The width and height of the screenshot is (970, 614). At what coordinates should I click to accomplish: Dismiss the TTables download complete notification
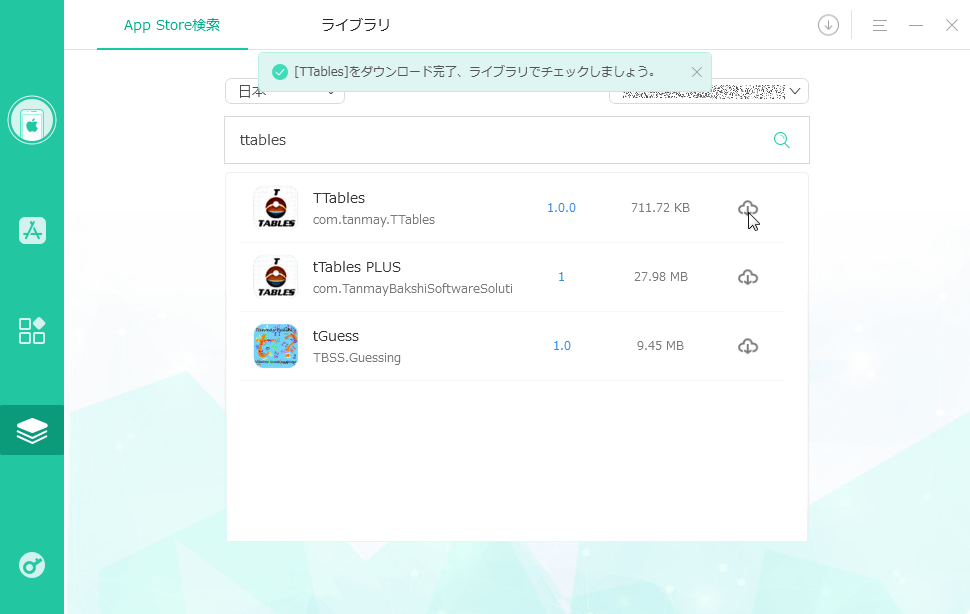click(697, 72)
